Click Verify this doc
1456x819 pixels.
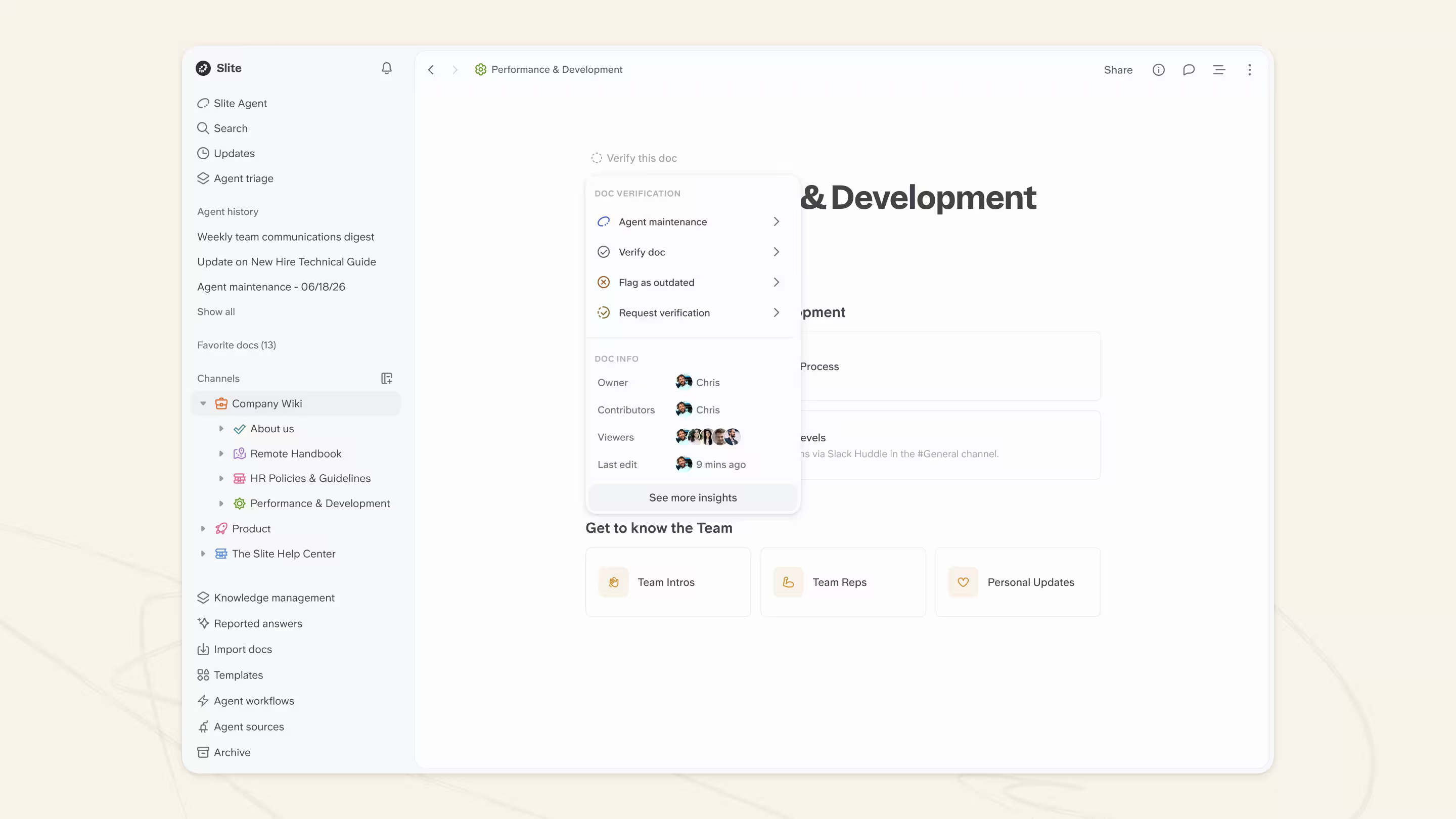[x=634, y=158]
